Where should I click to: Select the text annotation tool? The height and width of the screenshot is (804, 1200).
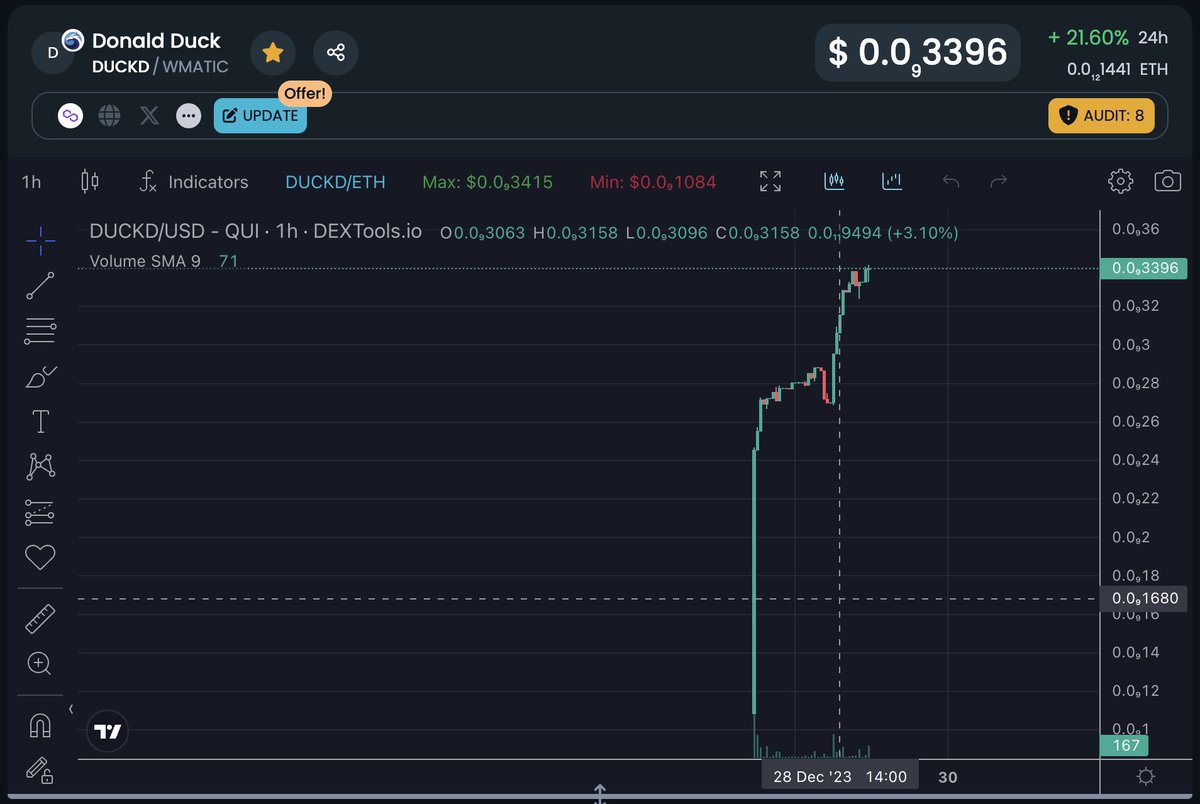[40, 422]
